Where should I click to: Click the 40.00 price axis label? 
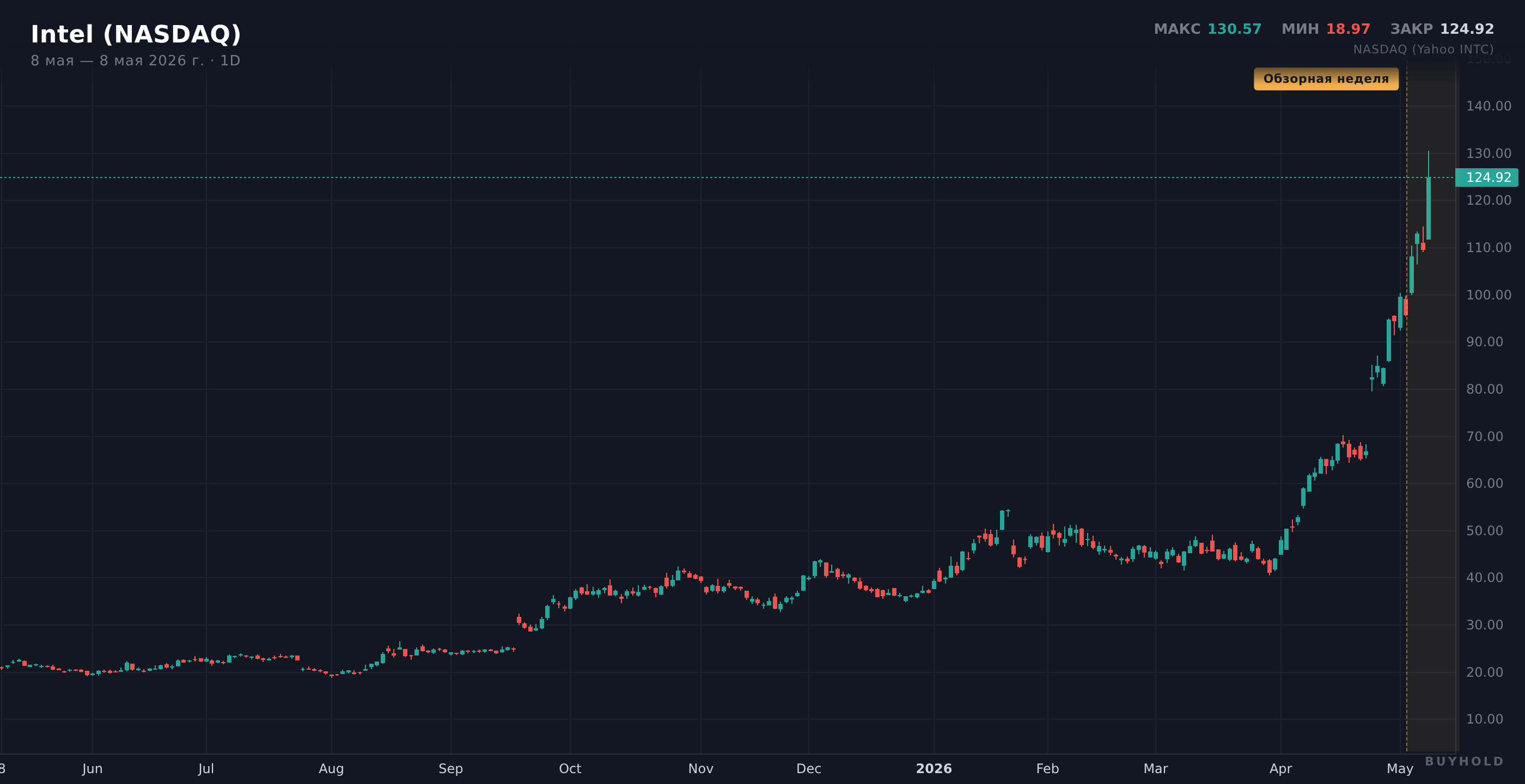pos(1484,578)
